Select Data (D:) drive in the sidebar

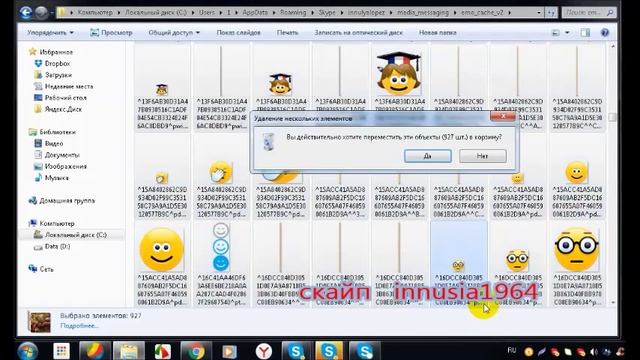click(57, 247)
